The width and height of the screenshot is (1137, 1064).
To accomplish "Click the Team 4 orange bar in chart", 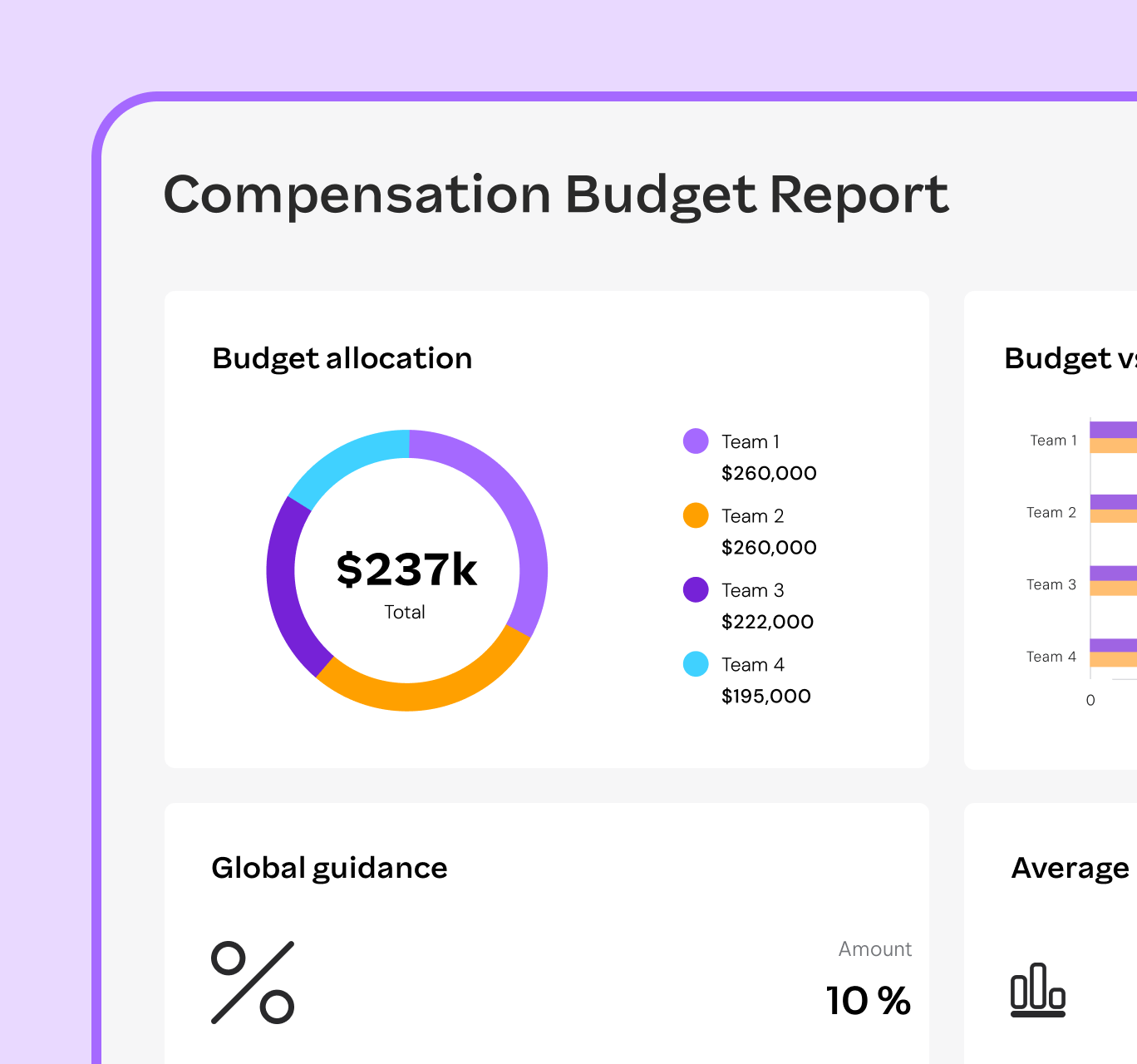I will pyautogui.click(x=1114, y=660).
